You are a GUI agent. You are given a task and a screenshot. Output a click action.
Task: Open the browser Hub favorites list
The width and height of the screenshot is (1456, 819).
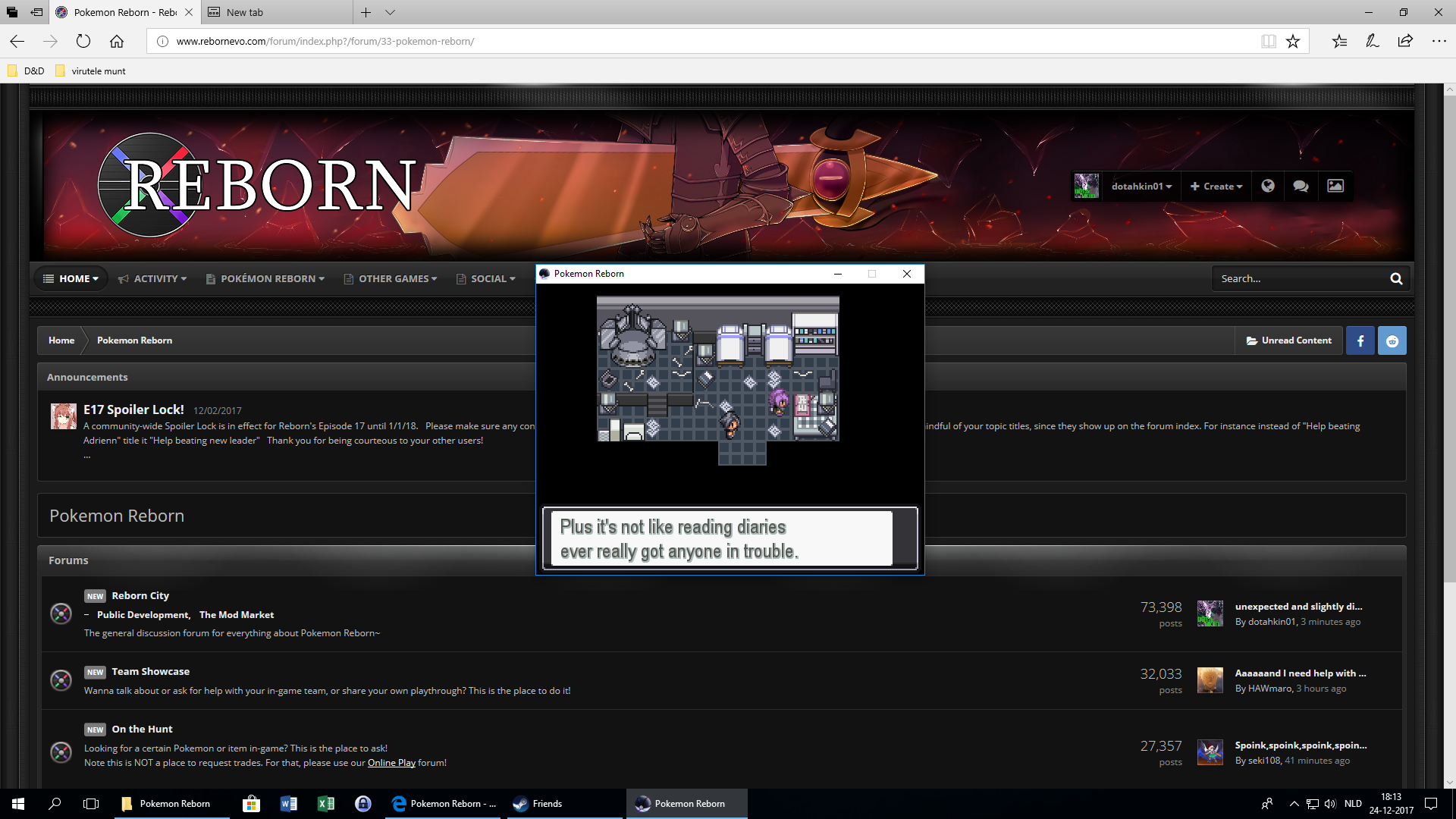point(1339,41)
